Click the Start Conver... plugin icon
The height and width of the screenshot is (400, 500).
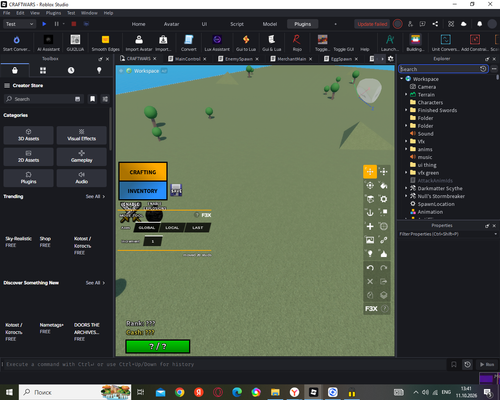[x=16, y=43]
